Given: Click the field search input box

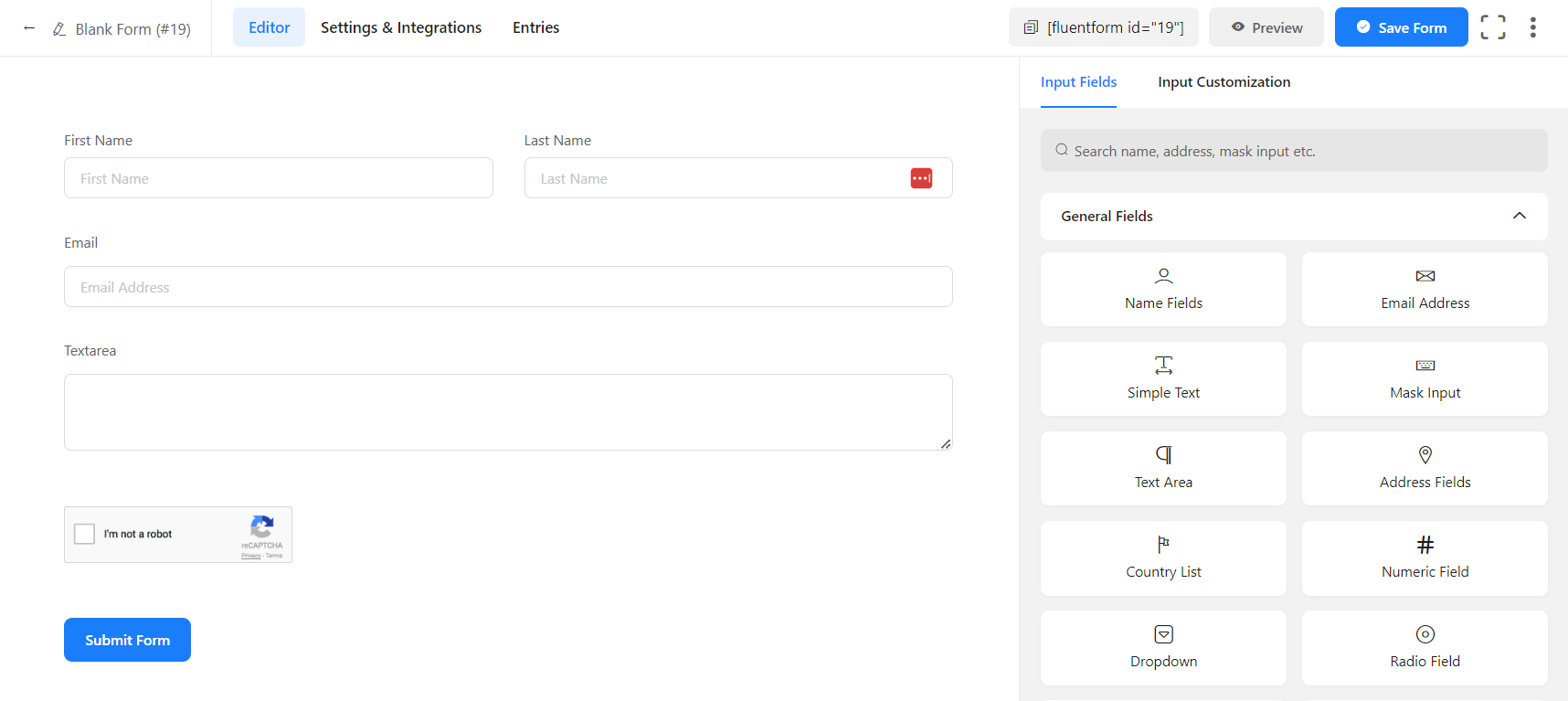Looking at the screenshot, I should click(x=1293, y=151).
